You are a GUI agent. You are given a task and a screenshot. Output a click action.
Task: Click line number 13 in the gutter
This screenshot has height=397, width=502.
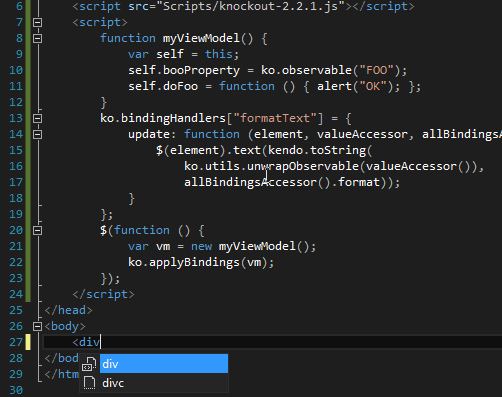16,118
